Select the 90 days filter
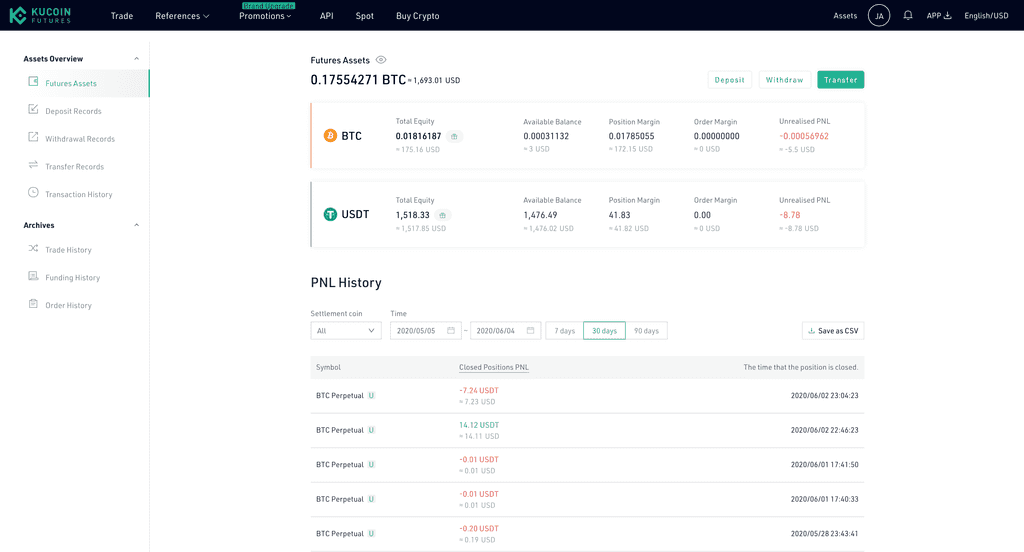Image resolution: width=1024 pixels, height=552 pixels. click(647, 331)
